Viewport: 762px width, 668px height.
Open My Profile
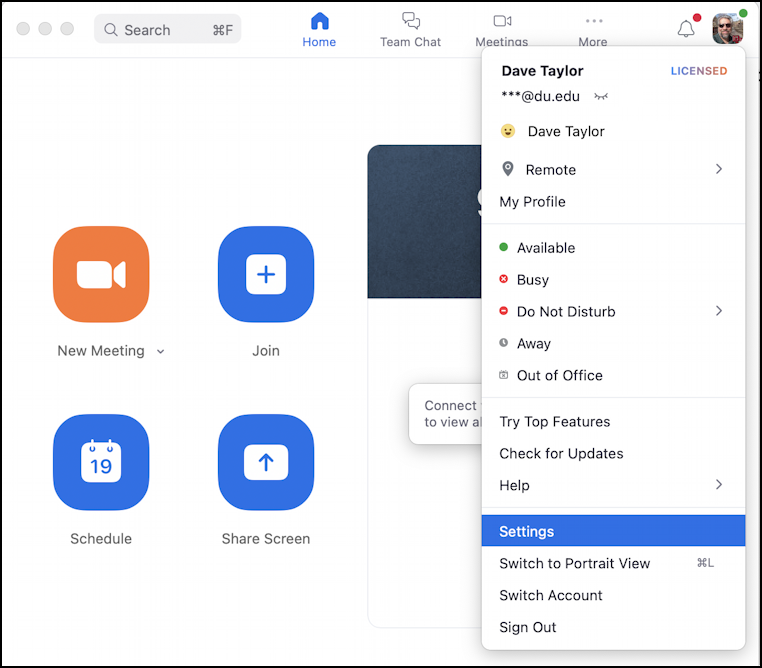coord(613,202)
